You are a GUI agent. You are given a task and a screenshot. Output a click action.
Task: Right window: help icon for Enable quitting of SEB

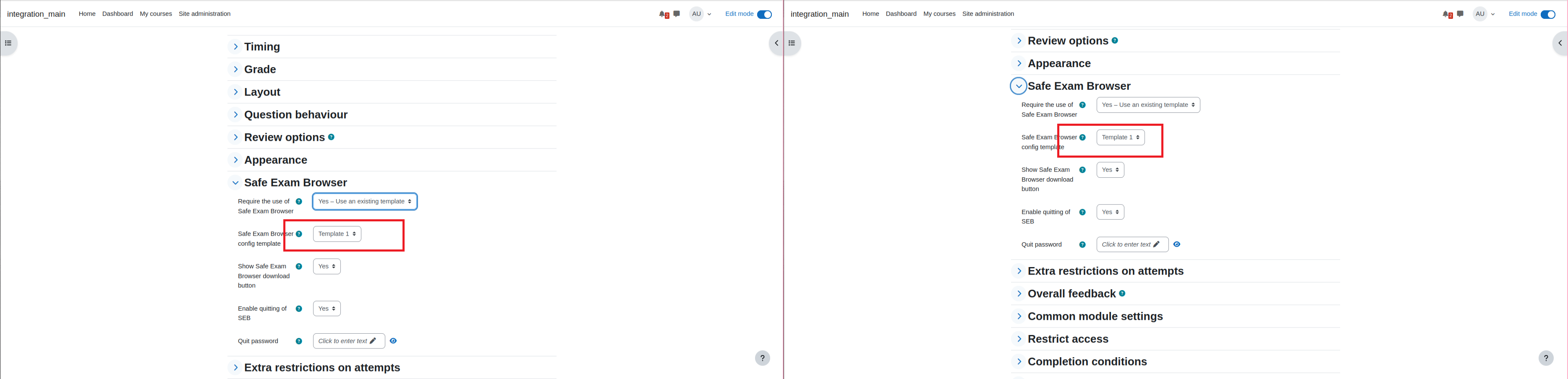[1082, 212]
